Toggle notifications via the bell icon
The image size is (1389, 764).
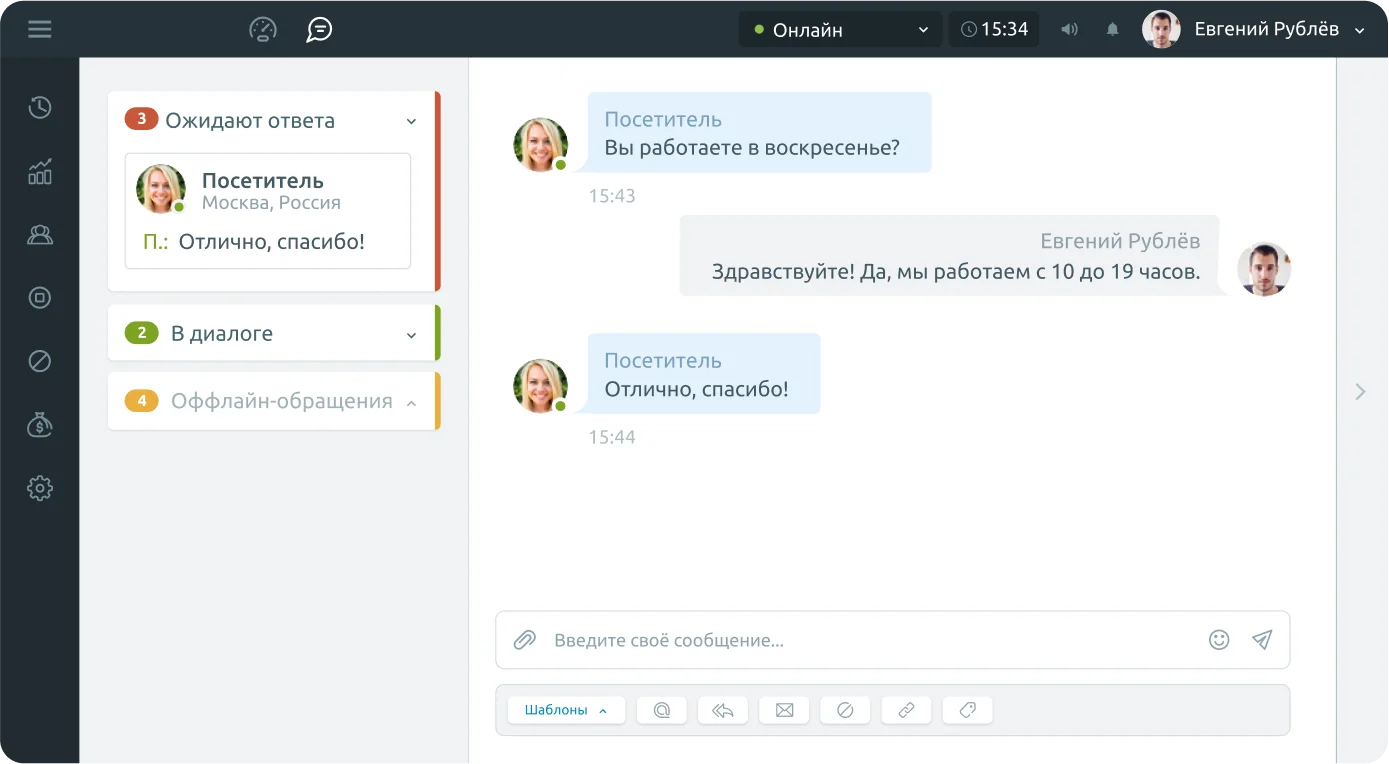point(1111,29)
